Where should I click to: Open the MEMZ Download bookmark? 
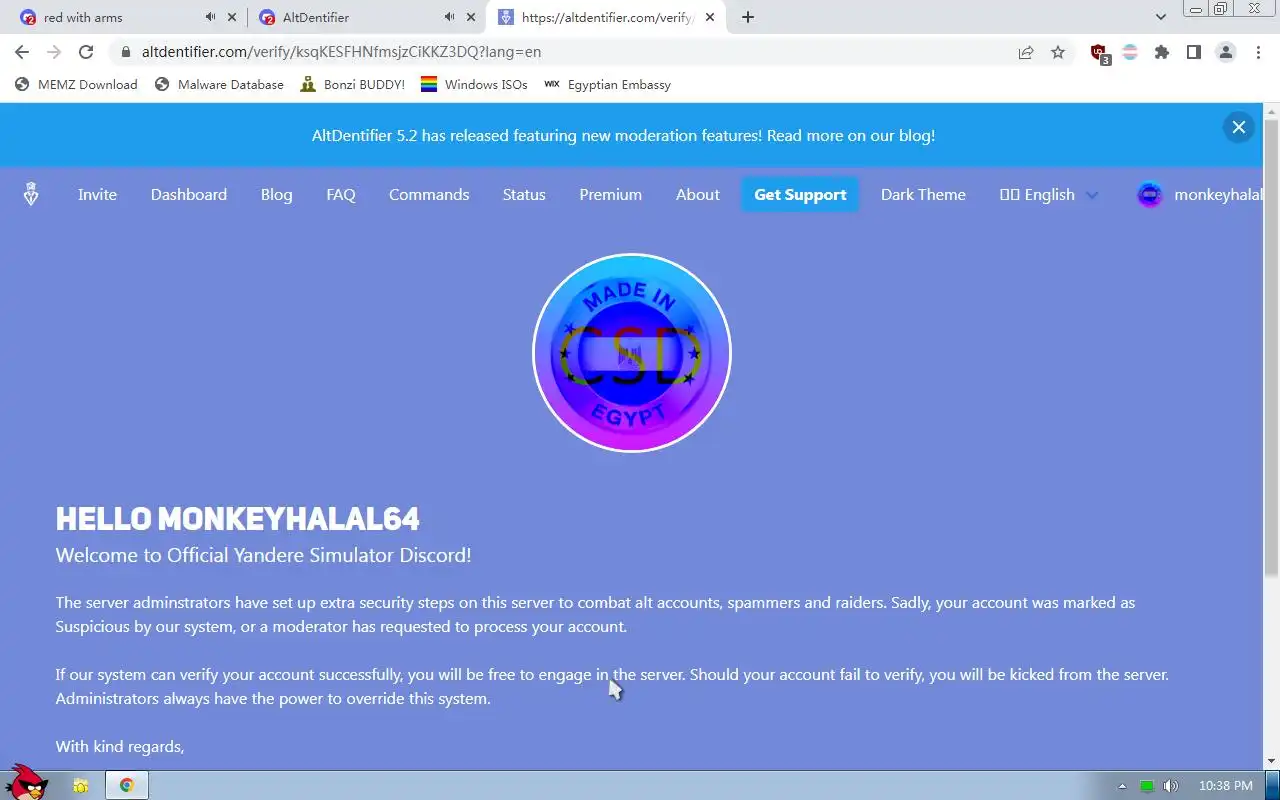pyautogui.click(x=76, y=85)
